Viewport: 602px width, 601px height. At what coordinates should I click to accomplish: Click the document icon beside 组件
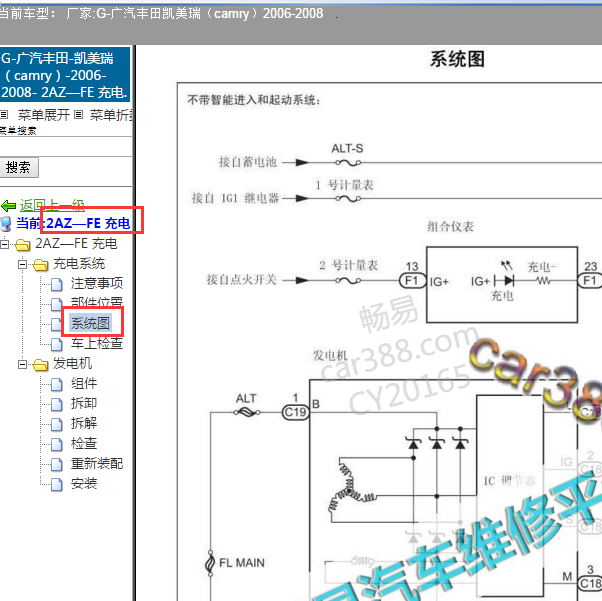point(57,384)
